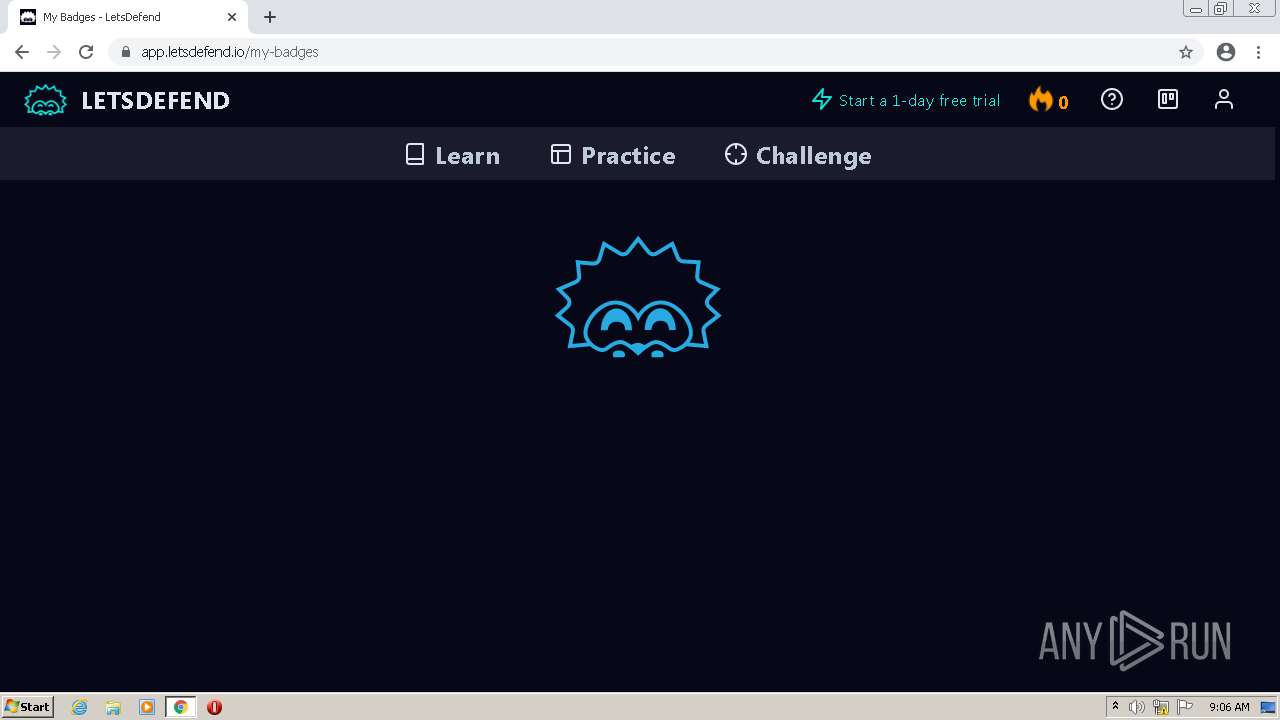This screenshot has height=720, width=1280.
Task: Click the 9:06 AM taskbar clock
Action: pos(1229,707)
